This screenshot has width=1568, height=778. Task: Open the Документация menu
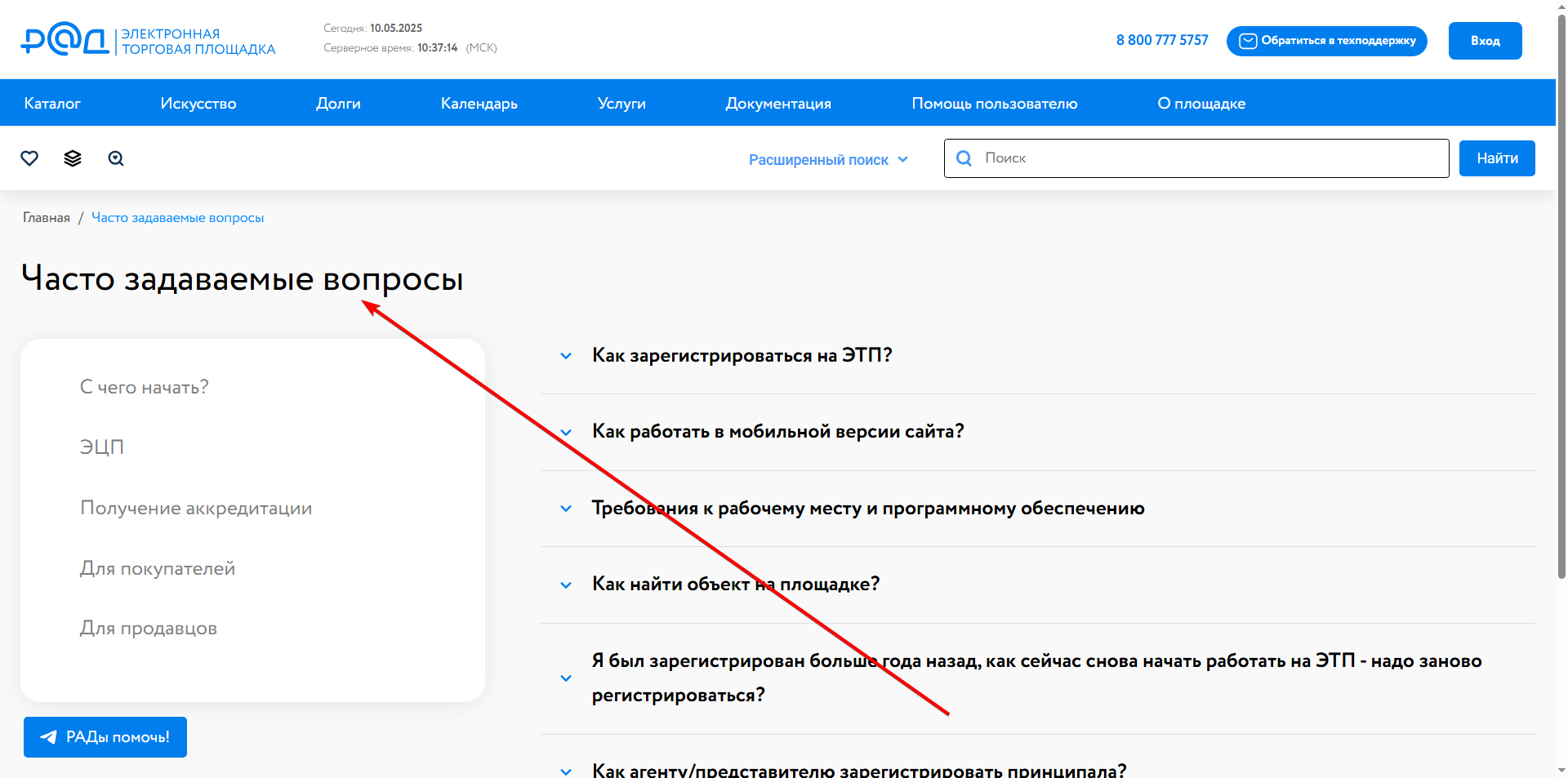point(778,104)
